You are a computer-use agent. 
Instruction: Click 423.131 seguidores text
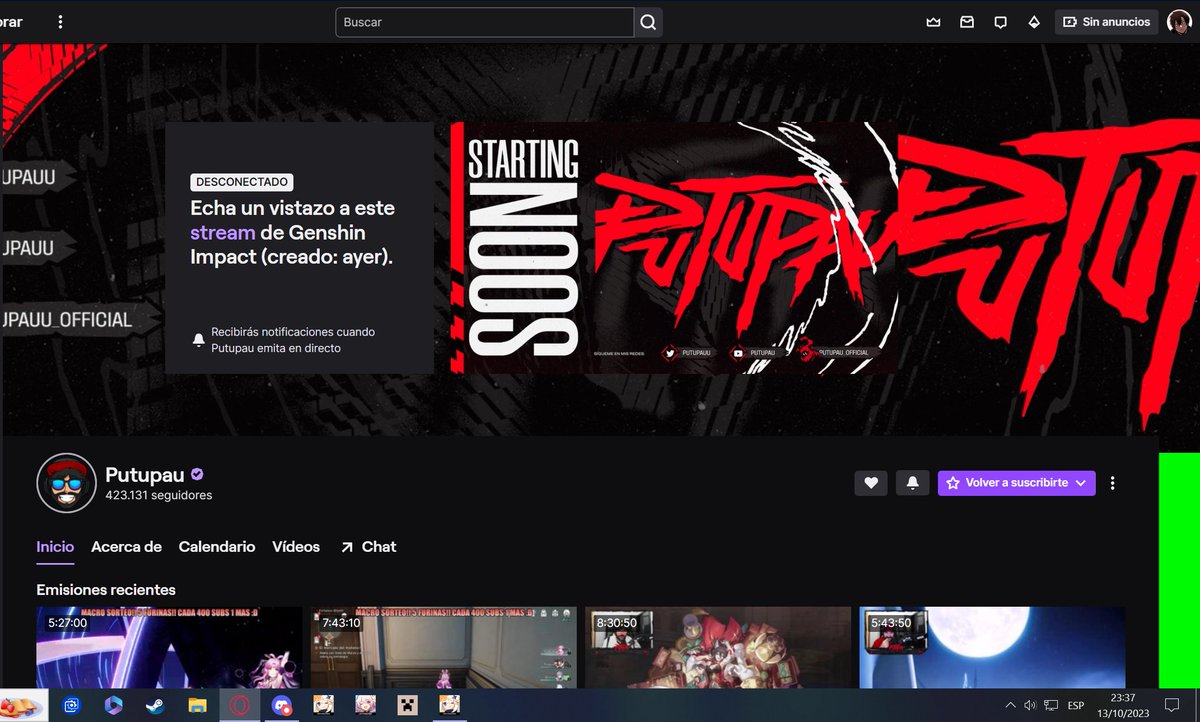159,495
